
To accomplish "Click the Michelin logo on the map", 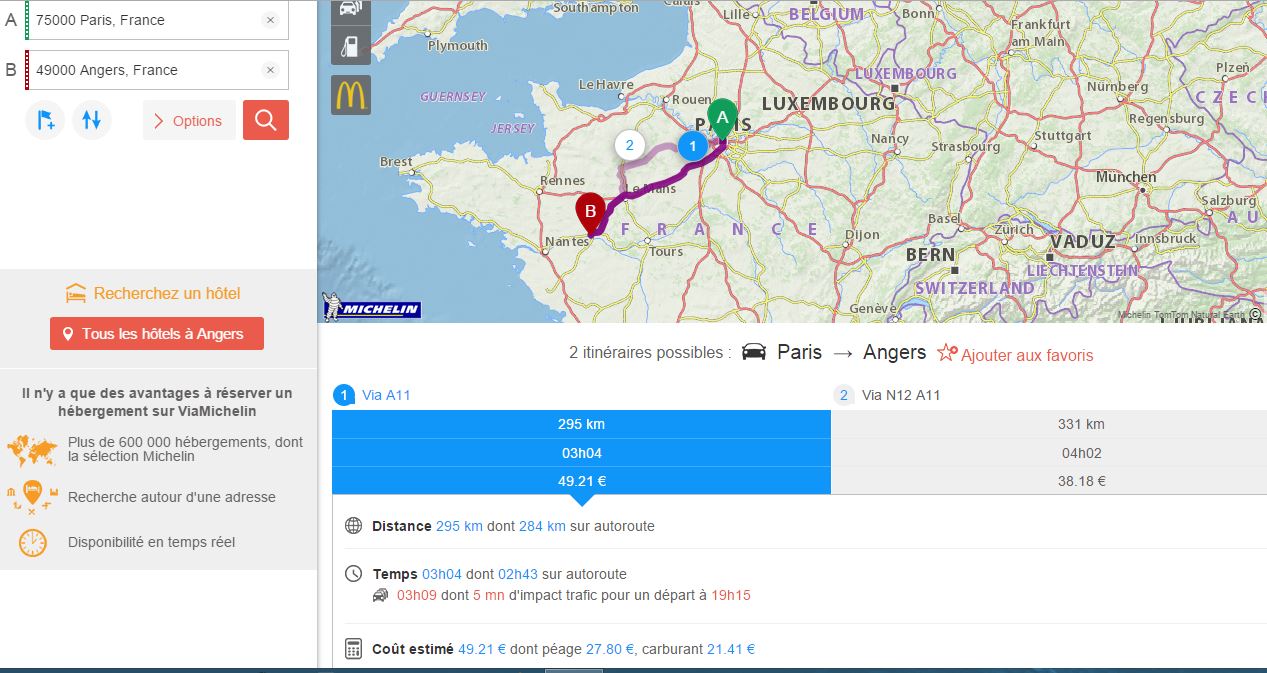I will [x=372, y=308].
